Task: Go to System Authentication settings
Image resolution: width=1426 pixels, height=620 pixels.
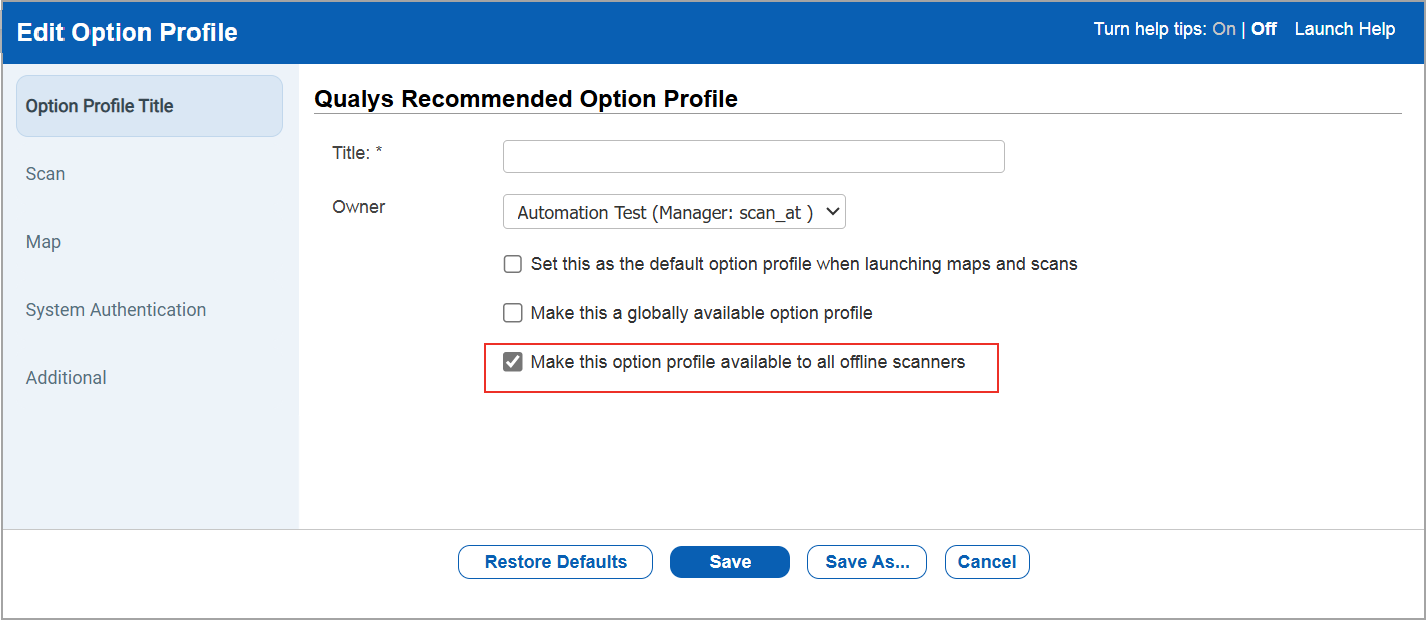Action: click(115, 309)
